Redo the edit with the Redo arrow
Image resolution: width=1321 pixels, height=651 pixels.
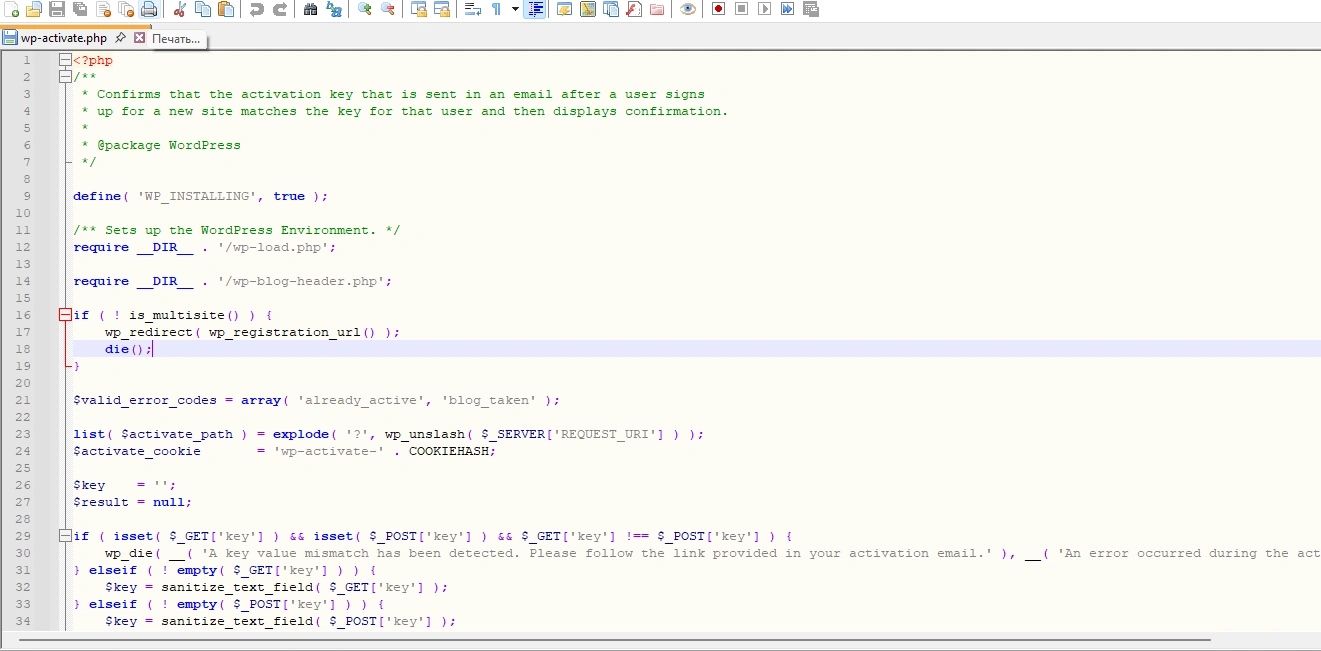[280, 9]
